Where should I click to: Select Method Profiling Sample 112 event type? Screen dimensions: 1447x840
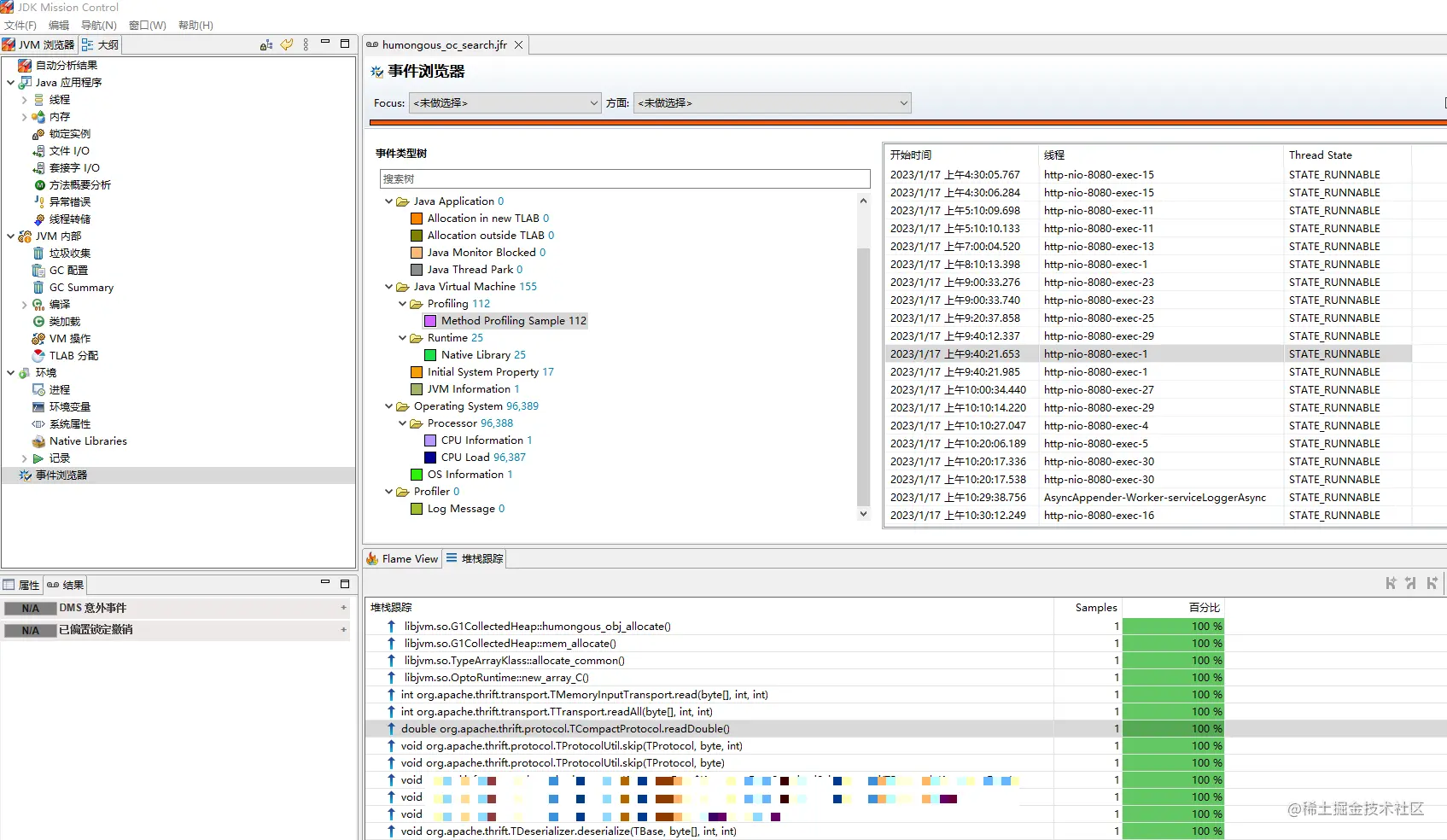[x=514, y=321]
